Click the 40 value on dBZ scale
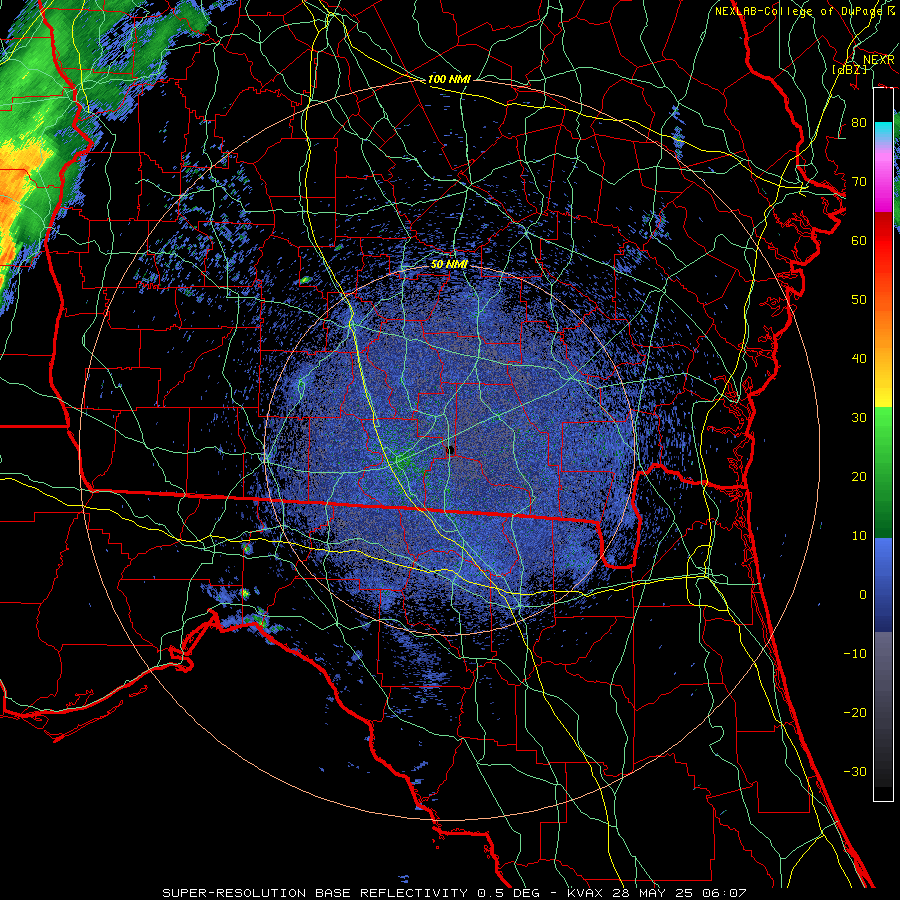 coord(859,359)
